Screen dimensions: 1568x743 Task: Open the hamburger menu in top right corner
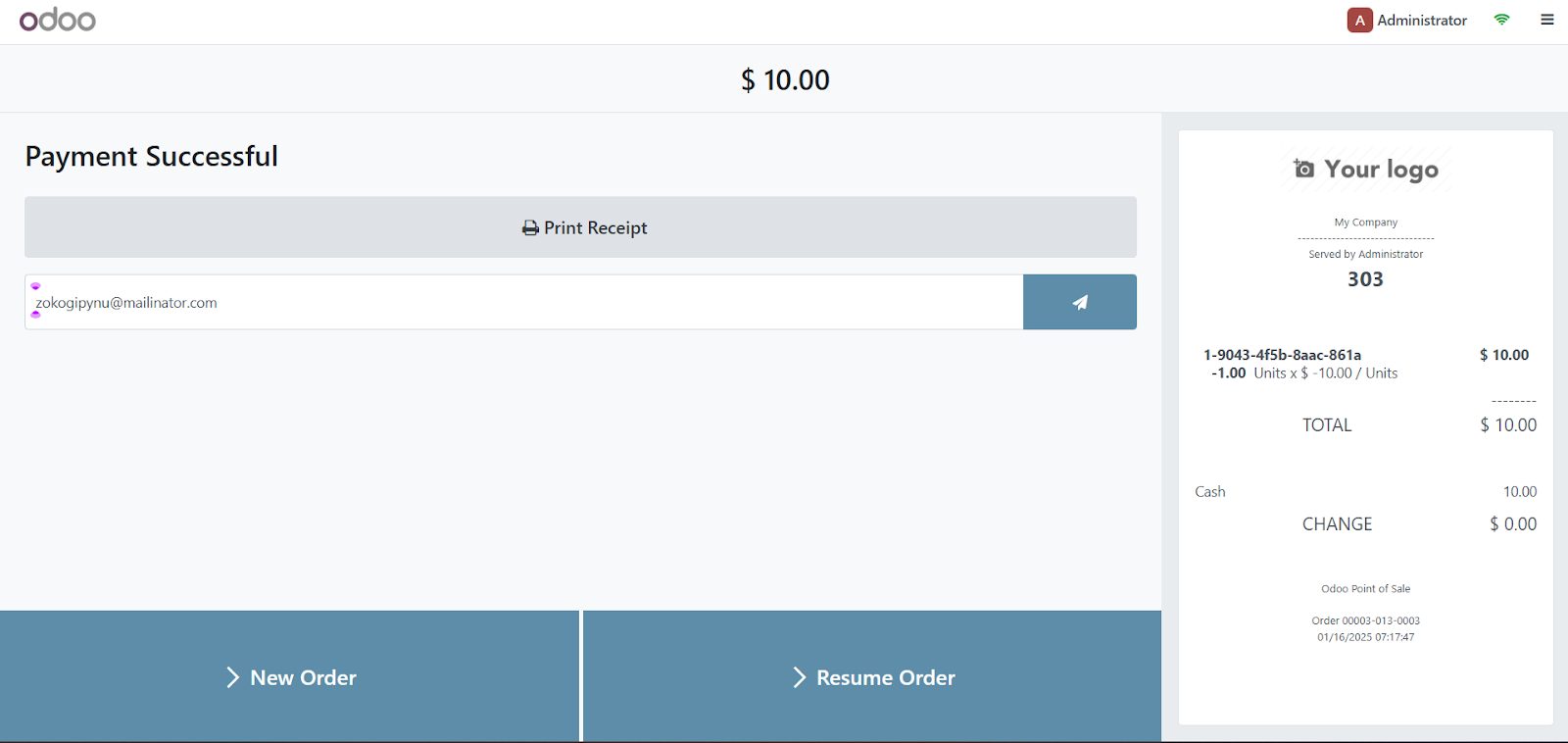click(1546, 20)
